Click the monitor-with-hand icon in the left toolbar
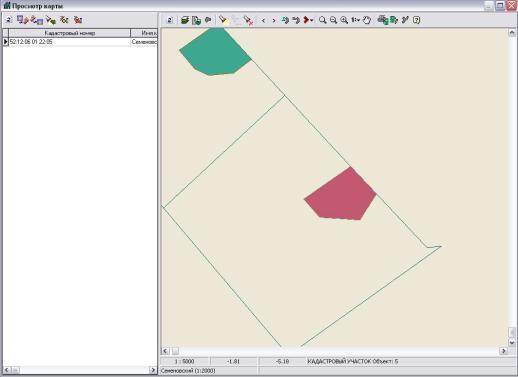The height and width of the screenshot is (377, 518). click(23, 20)
